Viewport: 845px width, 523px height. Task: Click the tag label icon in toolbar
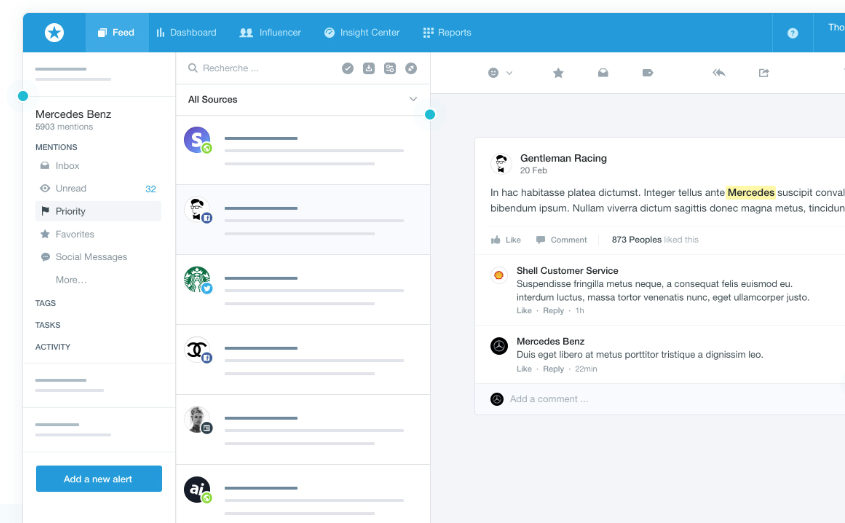(x=648, y=73)
